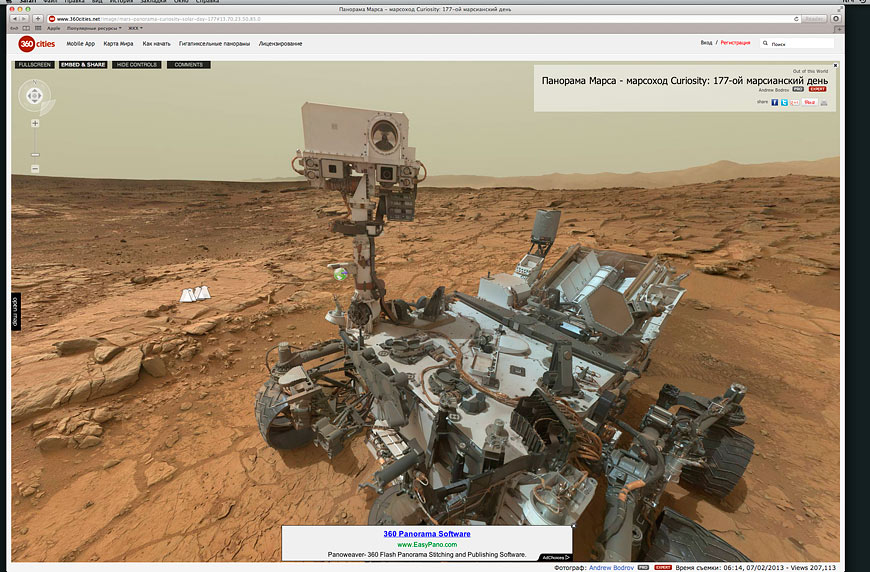The width and height of the screenshot is (870, 572).
Task: Zoom out with the minus button
Action: [35, 169]
